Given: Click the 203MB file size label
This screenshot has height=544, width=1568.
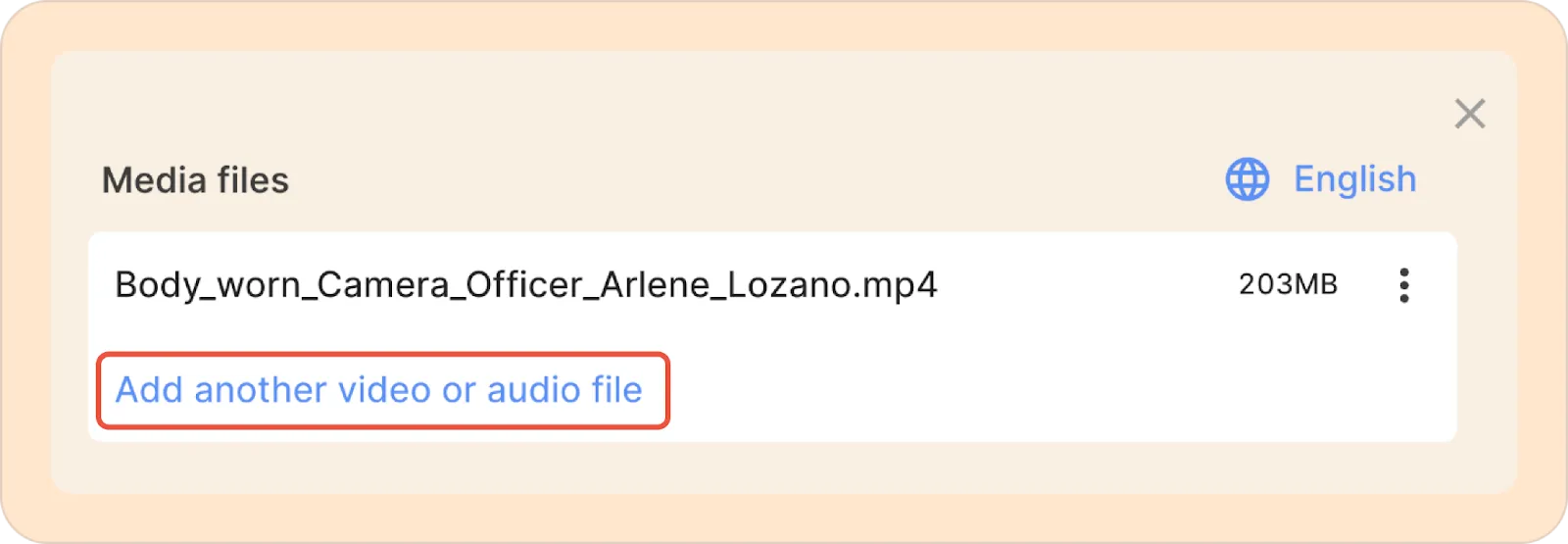Looking at the screenshot, I should (1288, 285).
